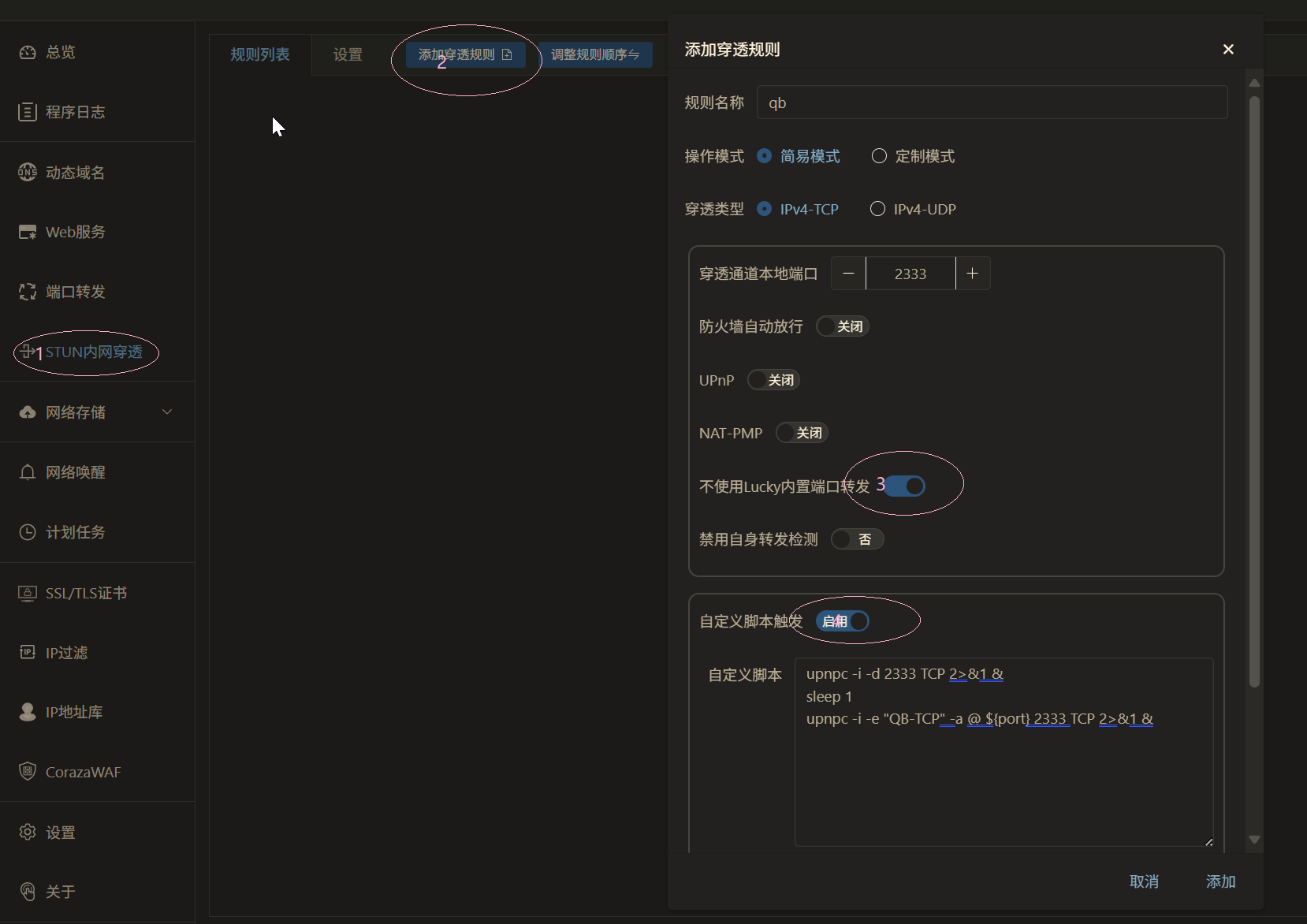1307x924 pixels.
Task: Click the IP地址库 person icon
Action: click(28, 712)
